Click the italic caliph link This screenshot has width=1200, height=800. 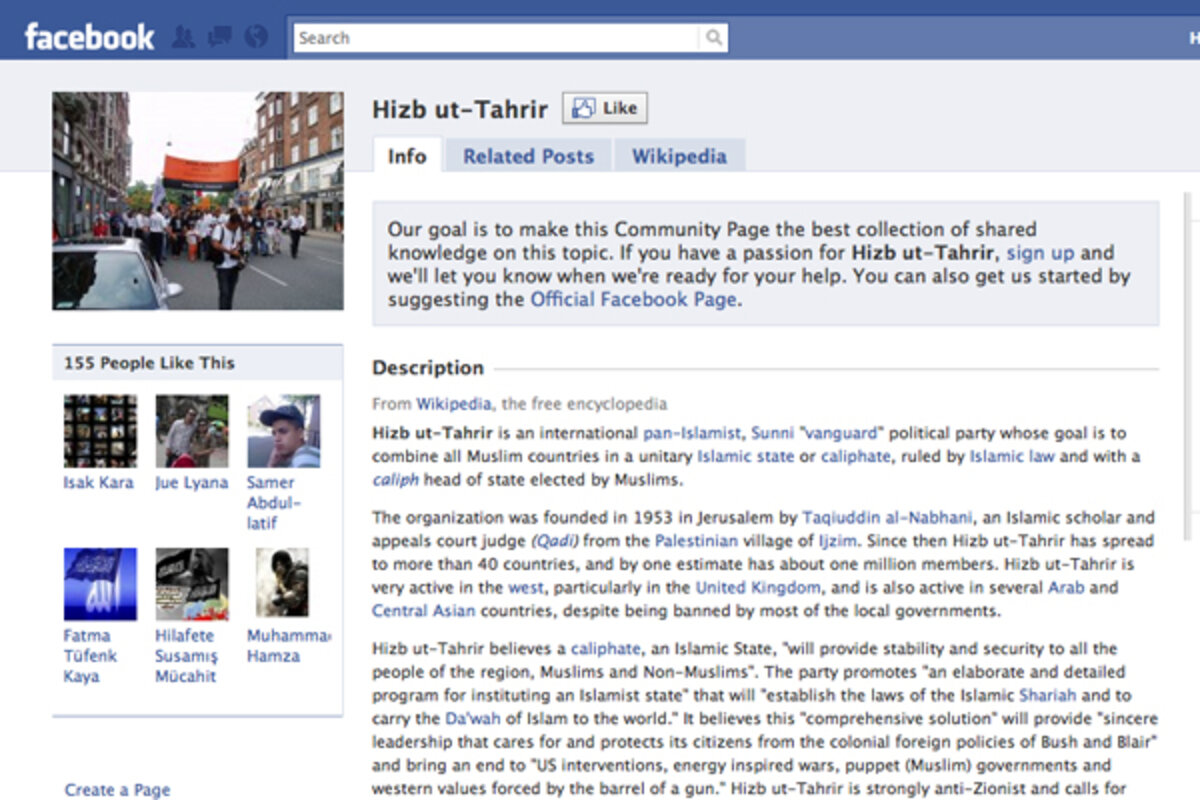(396, 479)
